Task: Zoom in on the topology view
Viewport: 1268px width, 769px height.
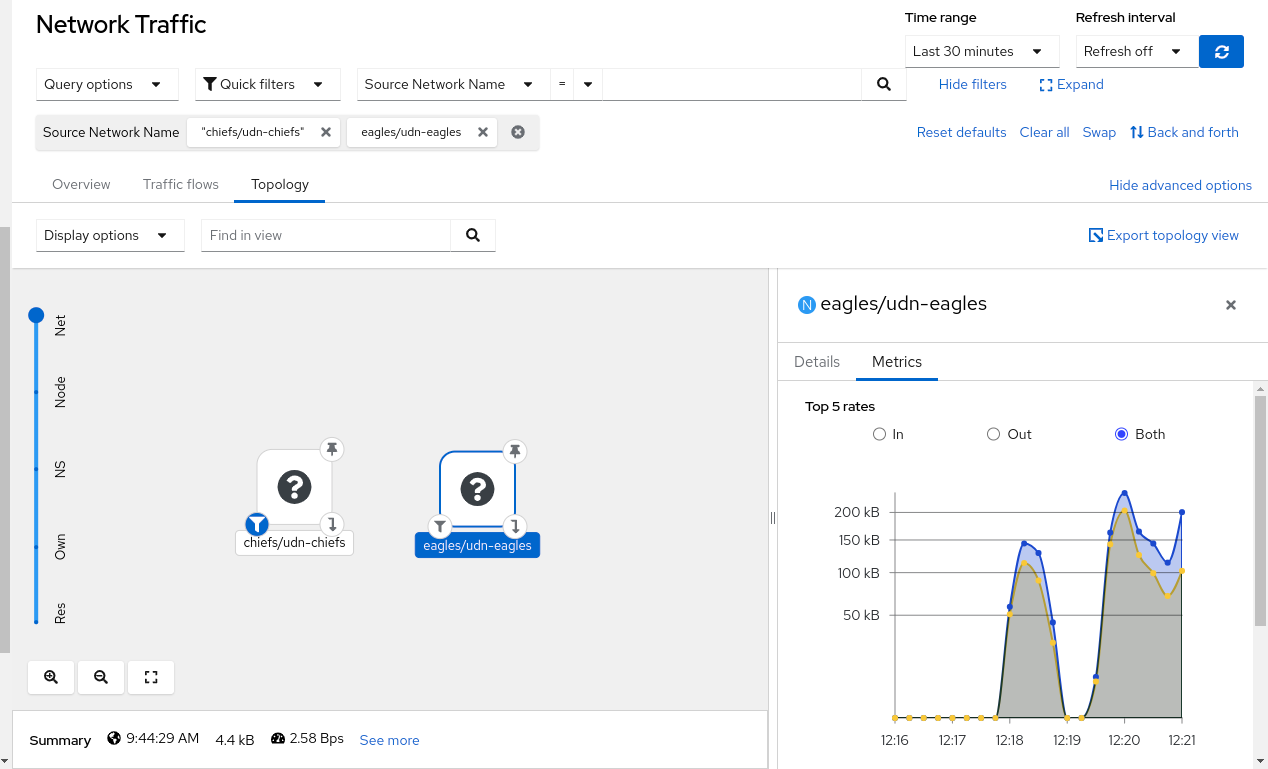Action: tap(51, 677)
